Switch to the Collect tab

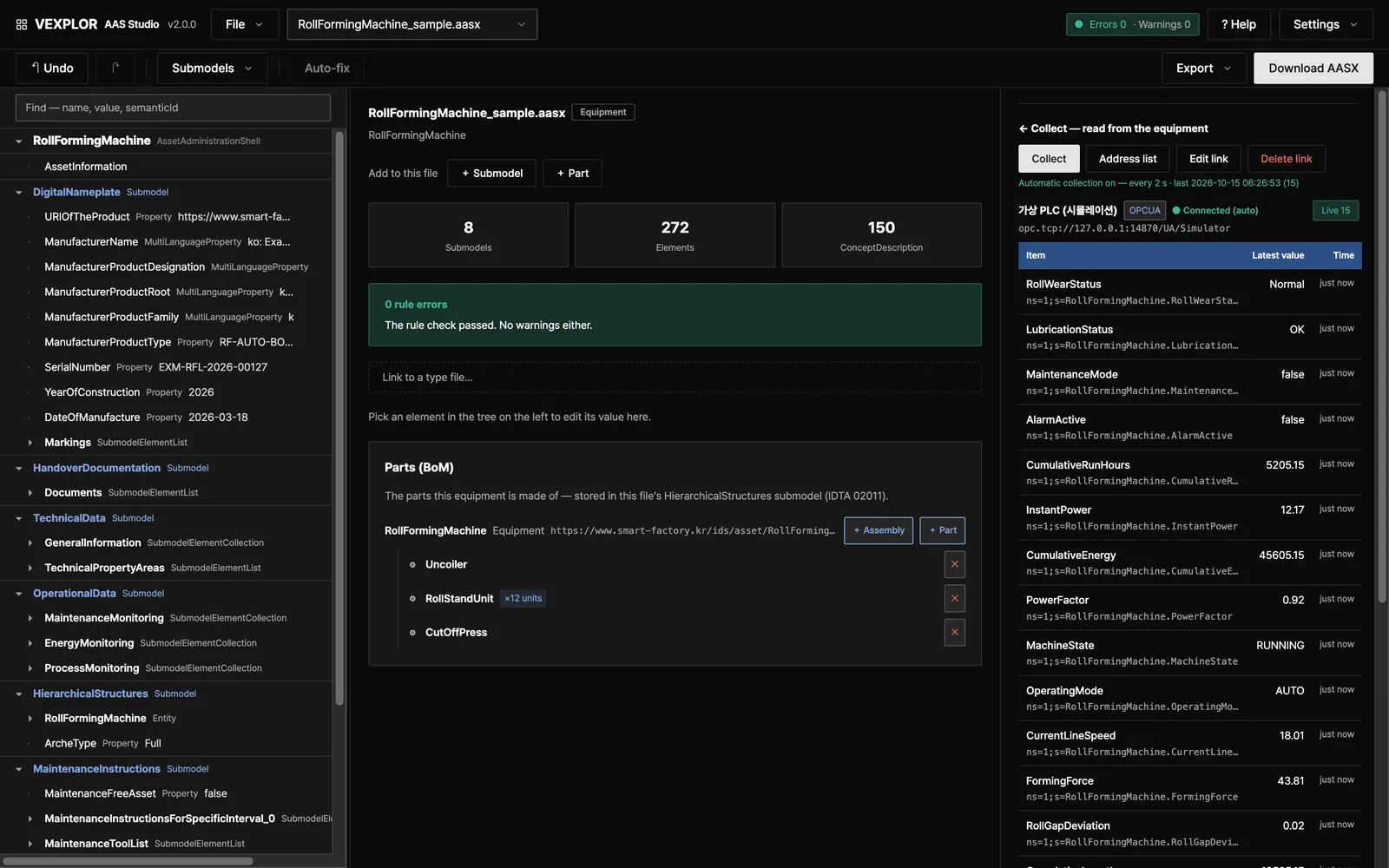1049,159
